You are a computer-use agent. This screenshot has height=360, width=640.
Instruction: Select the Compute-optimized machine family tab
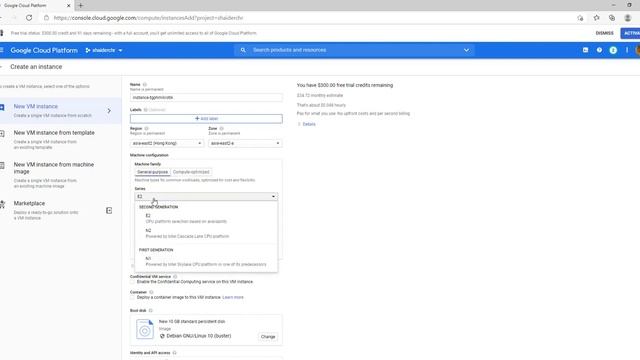pyautogui.click(x=191, y=172)
